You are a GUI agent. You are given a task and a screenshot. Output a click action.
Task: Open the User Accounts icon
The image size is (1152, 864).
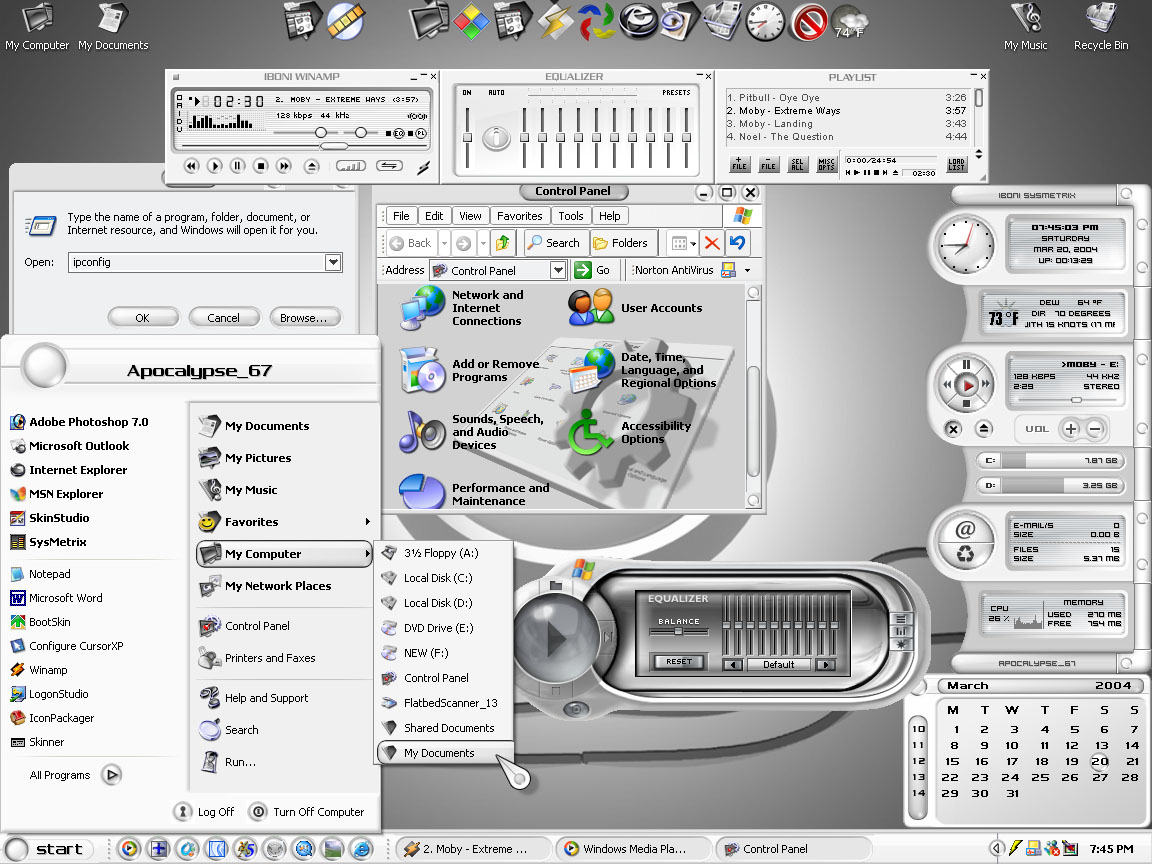coord(591,308)
